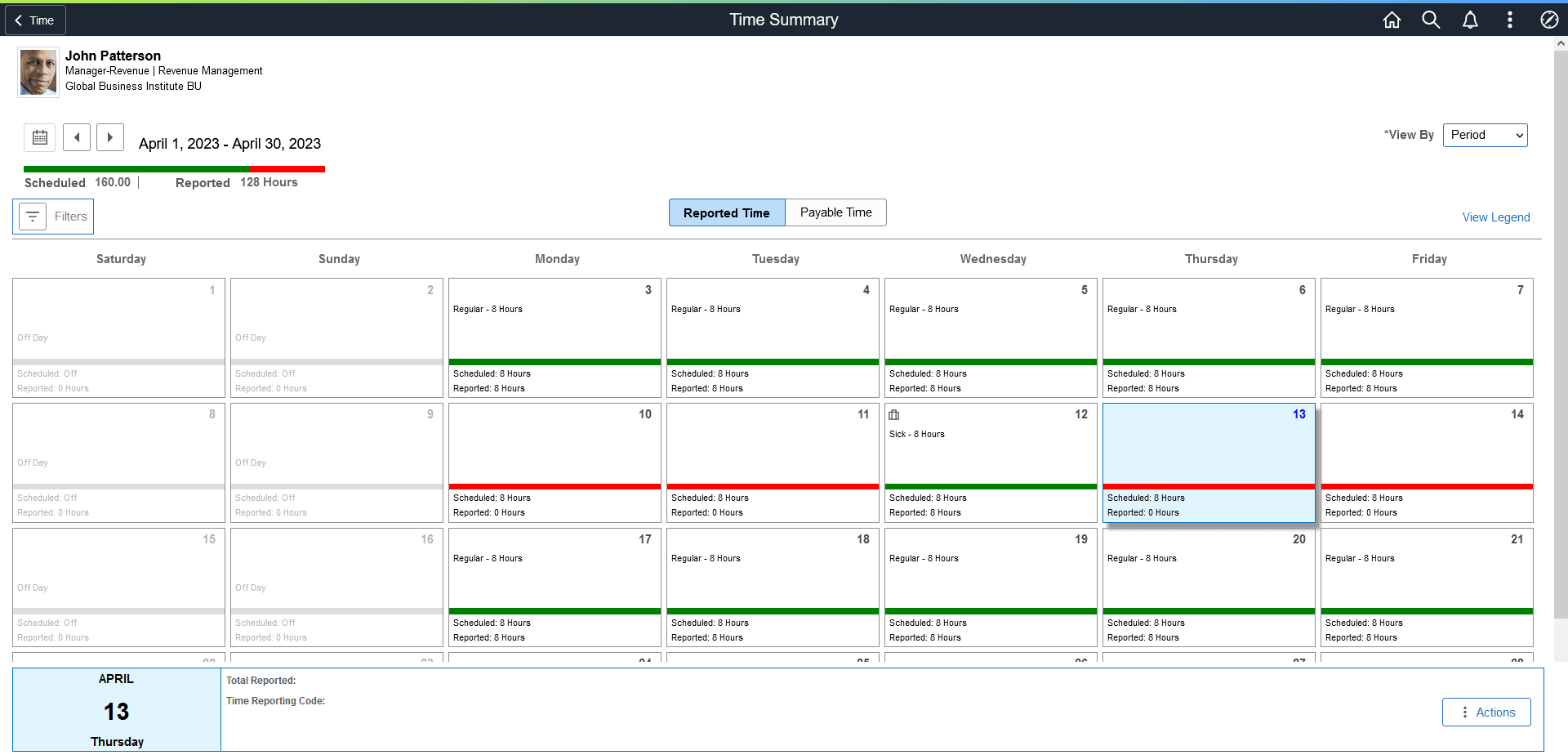Screen dimensions: 1568x755
Task: Keep Reported Time view selected
Action: (725, 212)
